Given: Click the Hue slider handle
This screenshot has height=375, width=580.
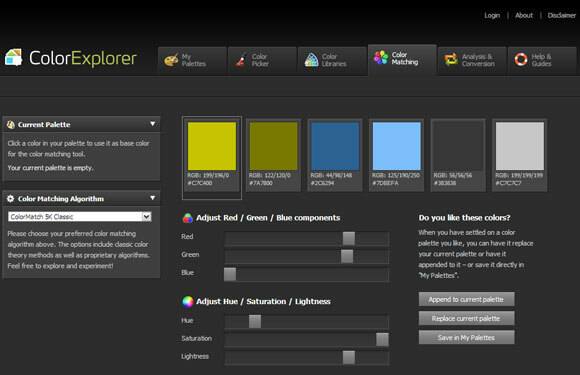Looking at the screenshot, I should point(255,321).
